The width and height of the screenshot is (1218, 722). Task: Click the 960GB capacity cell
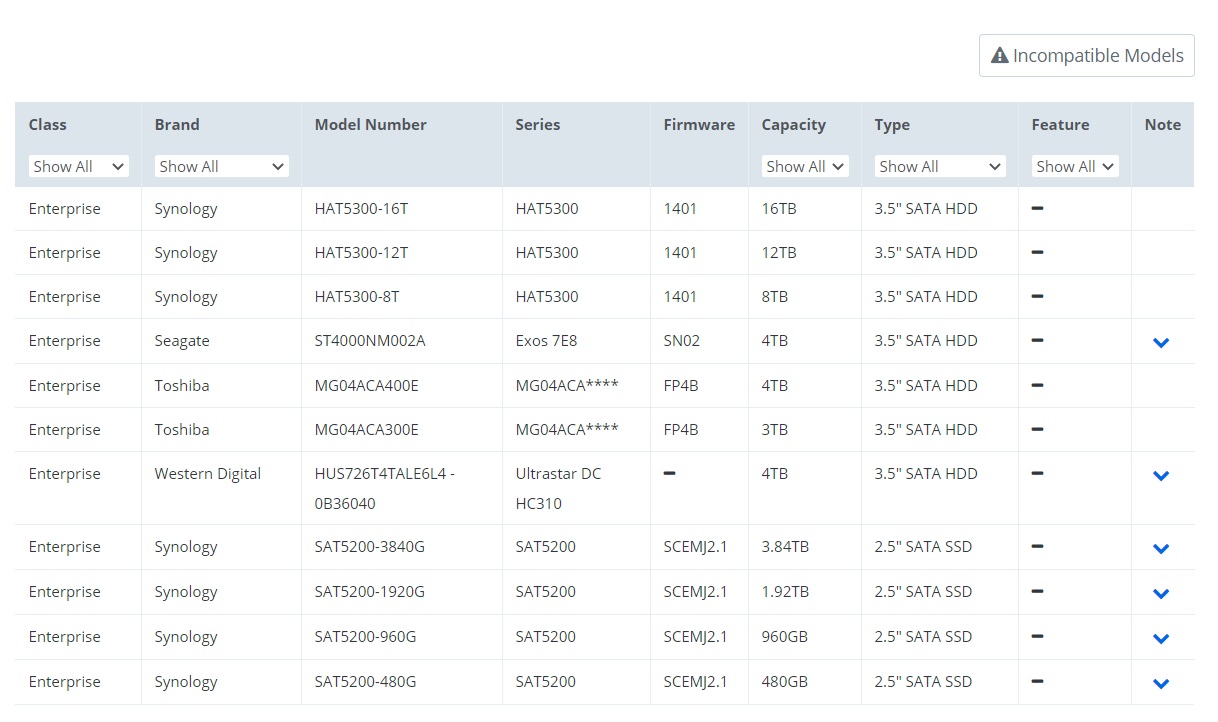tap(784, 637)
